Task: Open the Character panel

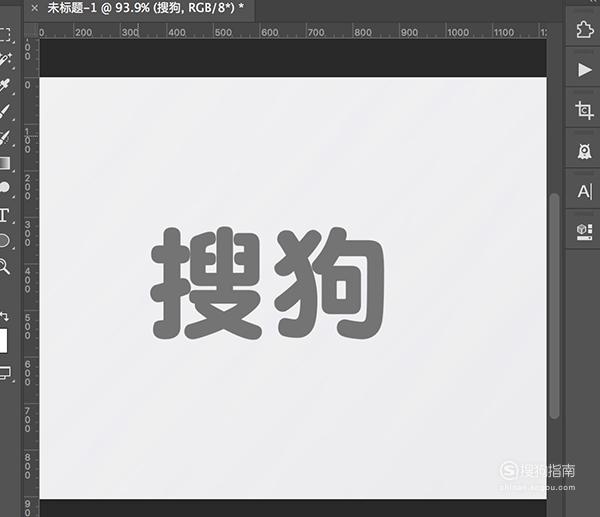Action: click(x=585, y=191)
